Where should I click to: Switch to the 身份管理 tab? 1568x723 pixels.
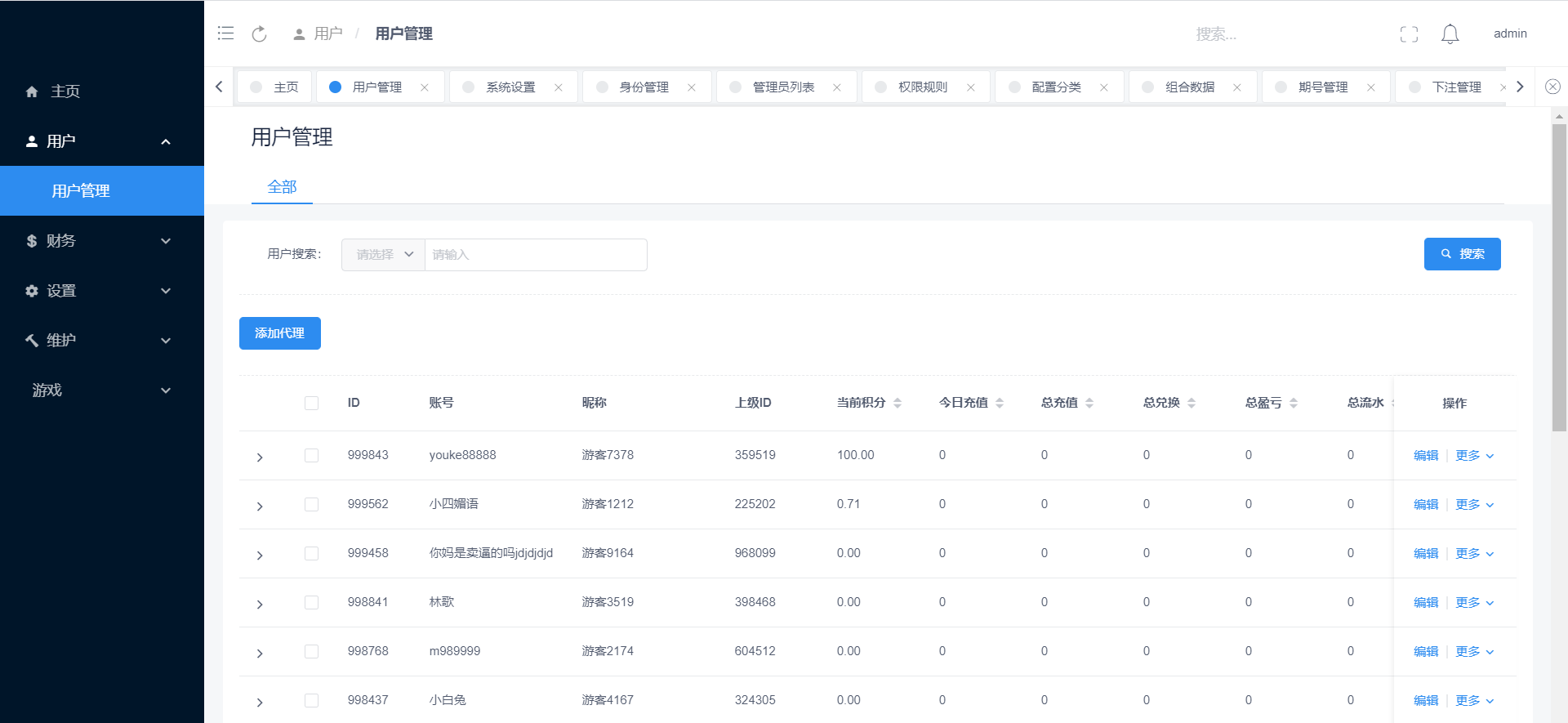pos(644,87)
